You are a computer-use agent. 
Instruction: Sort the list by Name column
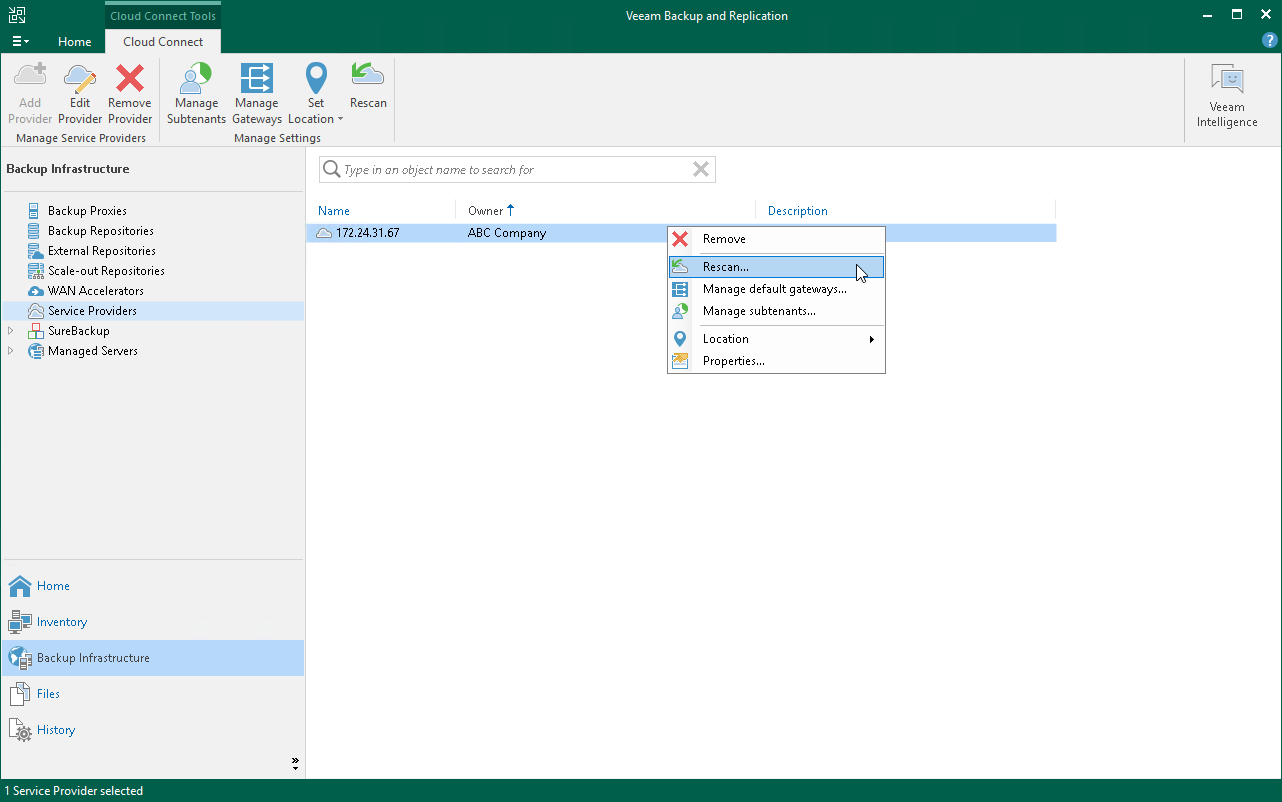pyautogui.click(x=334, y=211)
